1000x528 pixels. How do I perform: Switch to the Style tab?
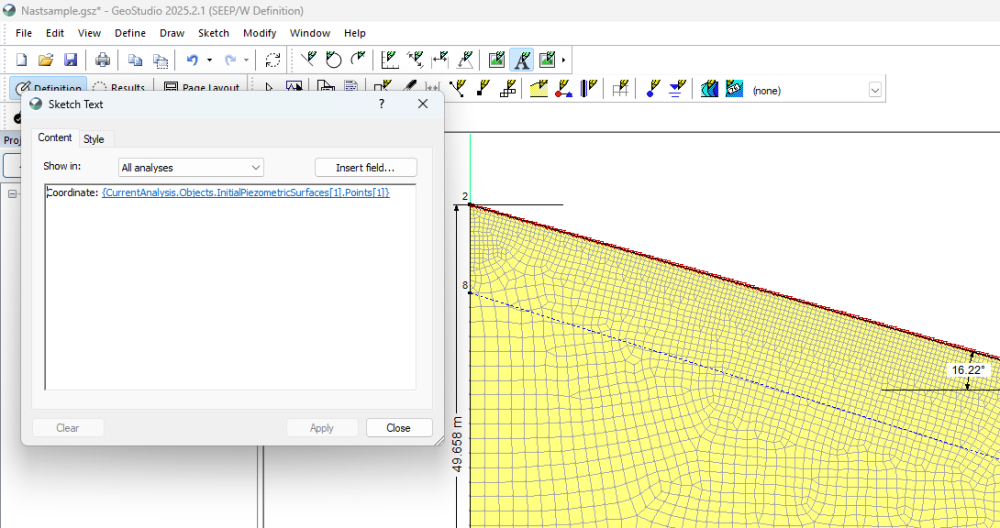pyautogui.click(x=94, y=139)
